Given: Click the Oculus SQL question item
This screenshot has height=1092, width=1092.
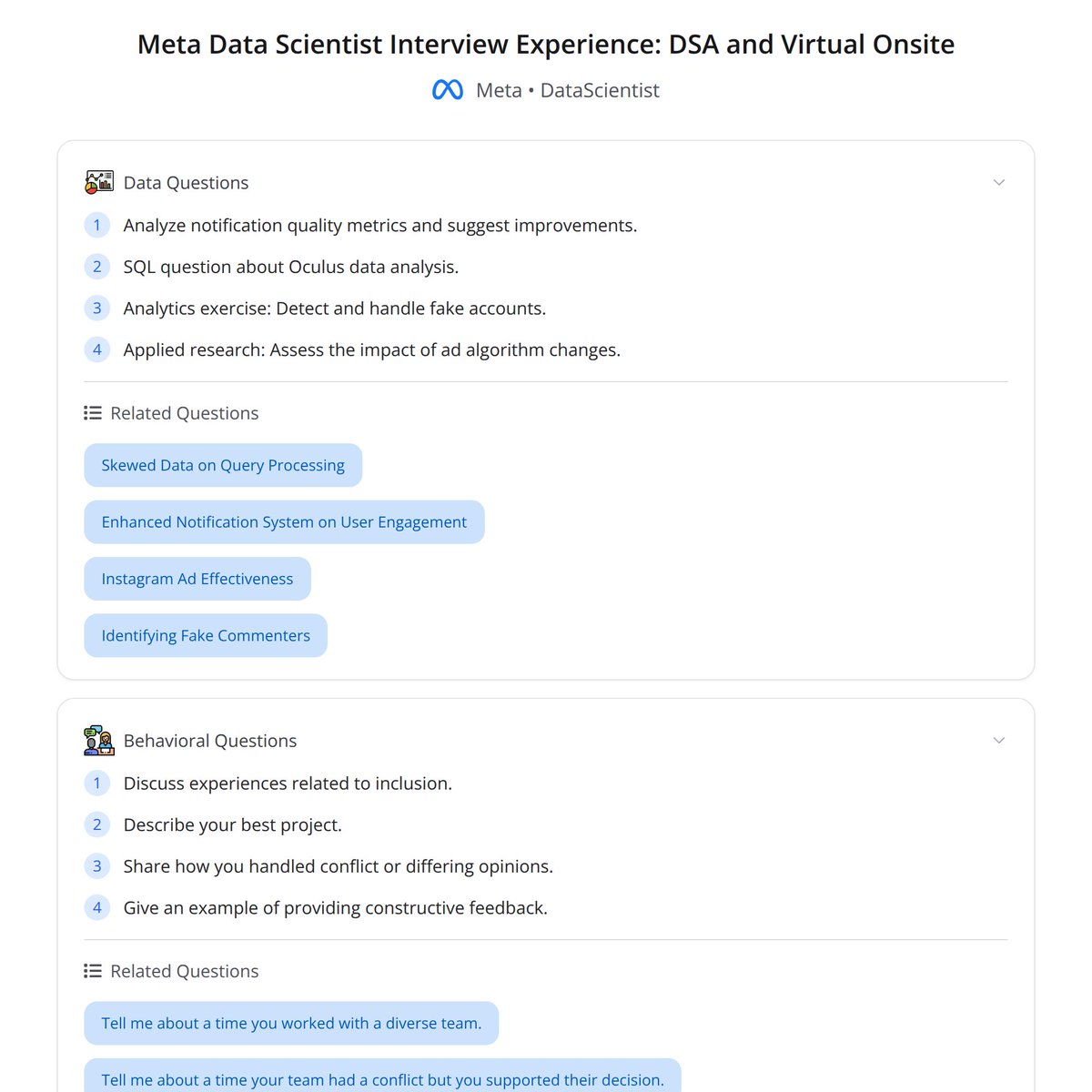Looking at the screenshot, I should click(290, 267).
